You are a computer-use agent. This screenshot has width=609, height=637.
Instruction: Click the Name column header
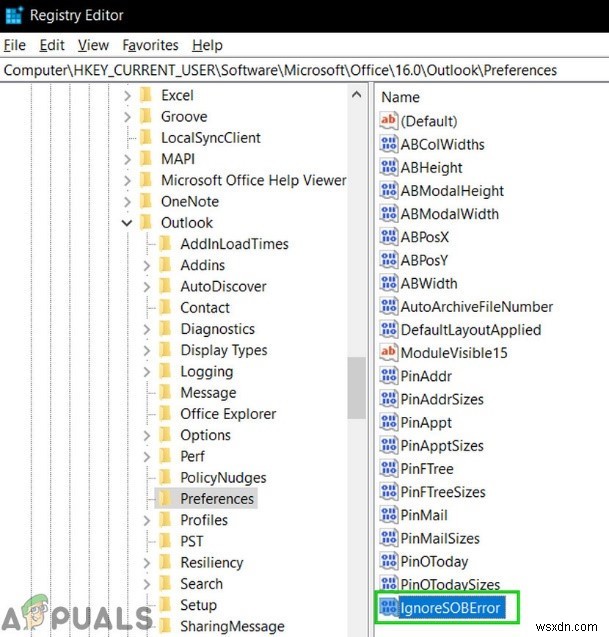[x=400, y=97]
